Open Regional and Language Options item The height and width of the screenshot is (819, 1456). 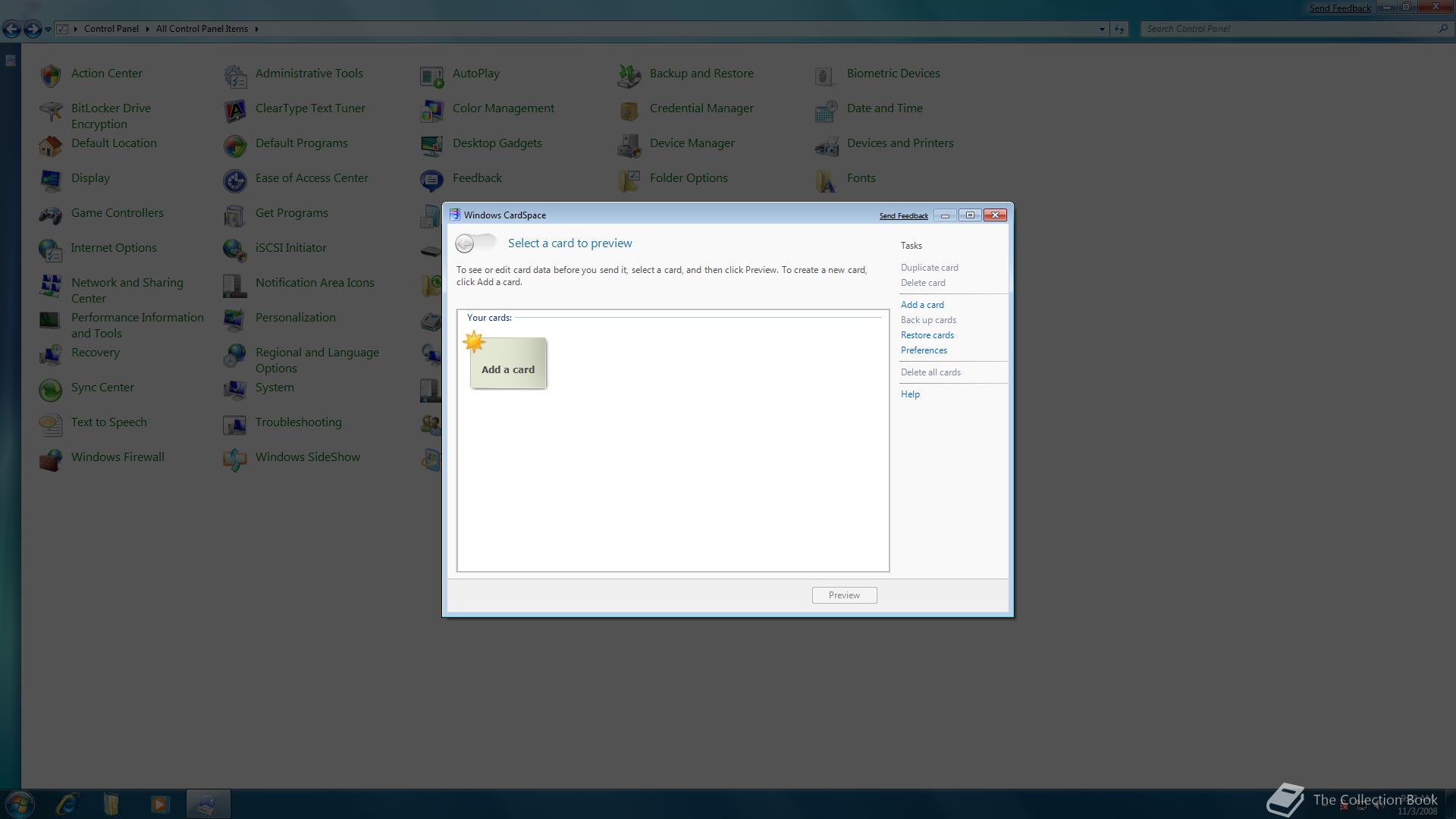click(317, 360)
